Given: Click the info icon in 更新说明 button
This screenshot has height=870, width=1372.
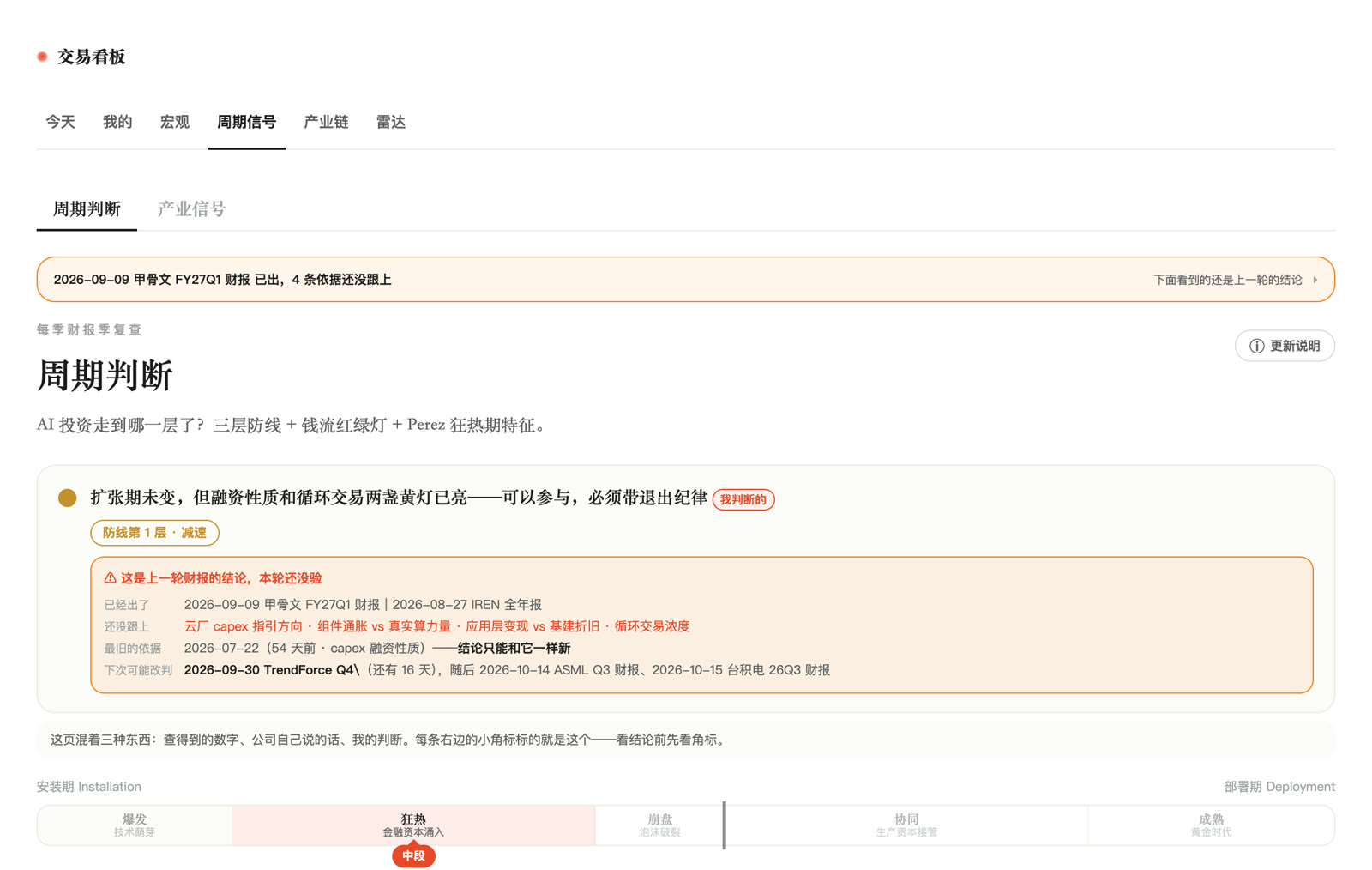Looking at the screenshot, I should click(x=1256, y=346).
